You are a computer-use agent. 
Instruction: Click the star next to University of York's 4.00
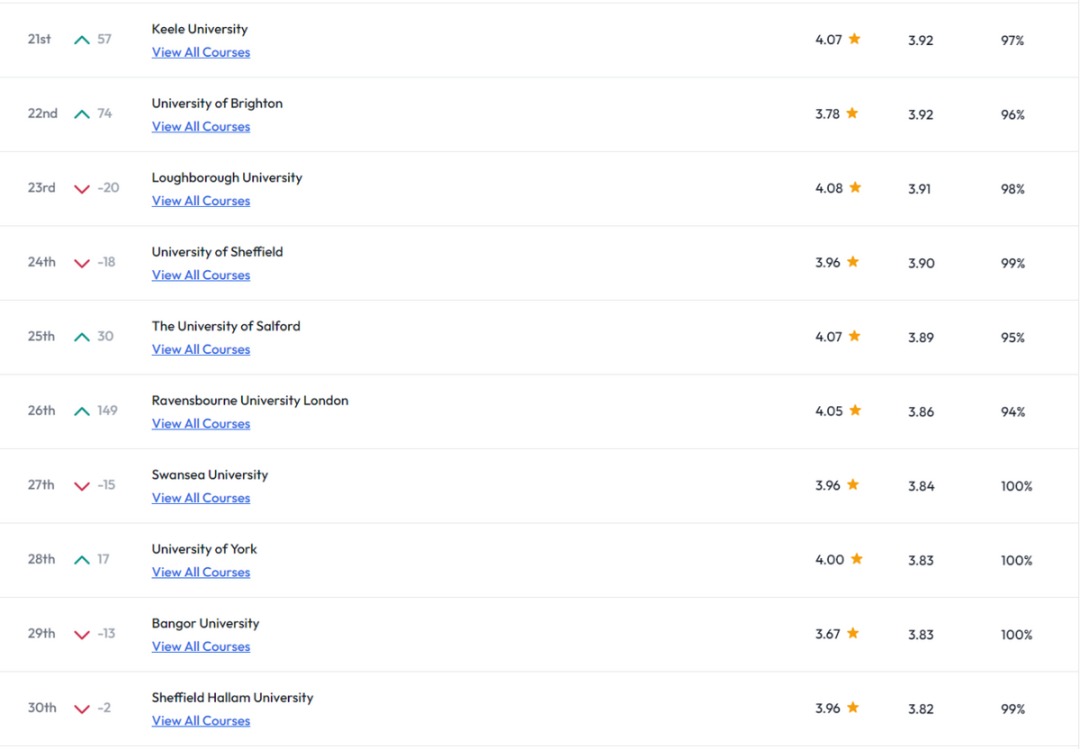pyautogui.click(x=857, y=559)
